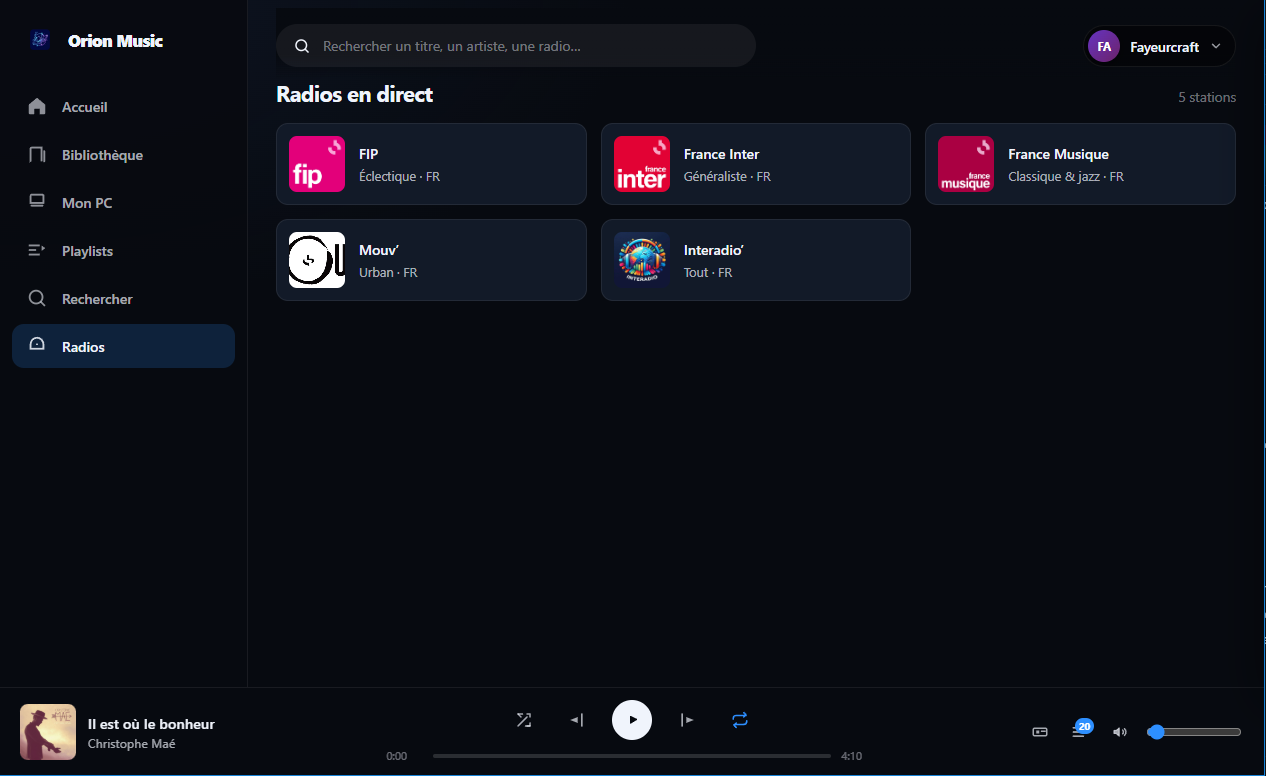Screen dimensions: 1266x776
Task: Adjust the volume slider
Action: (1195, 732)
